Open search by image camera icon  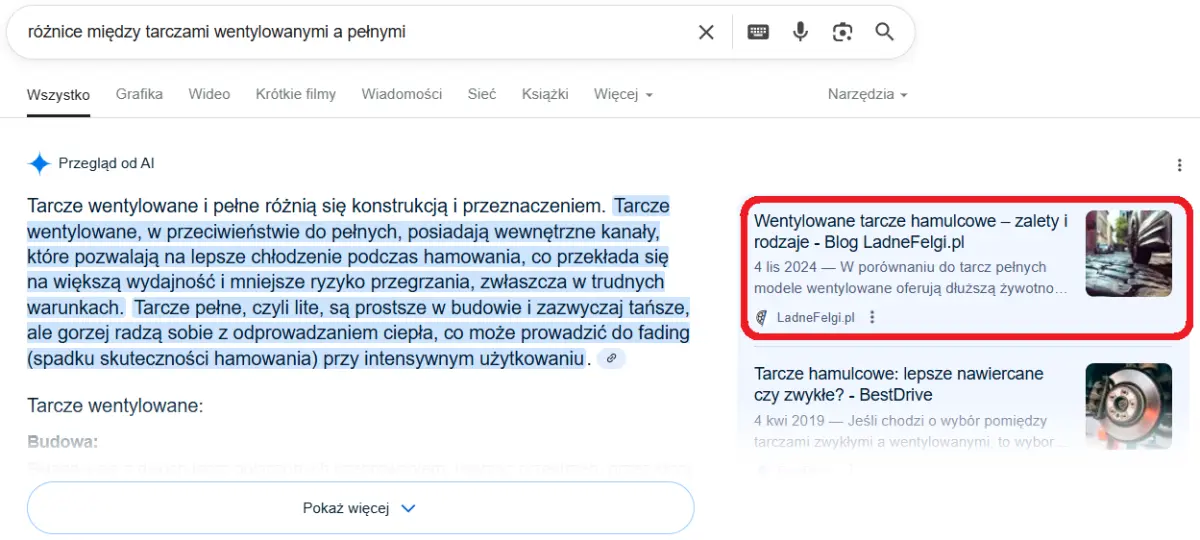point(842,32)
